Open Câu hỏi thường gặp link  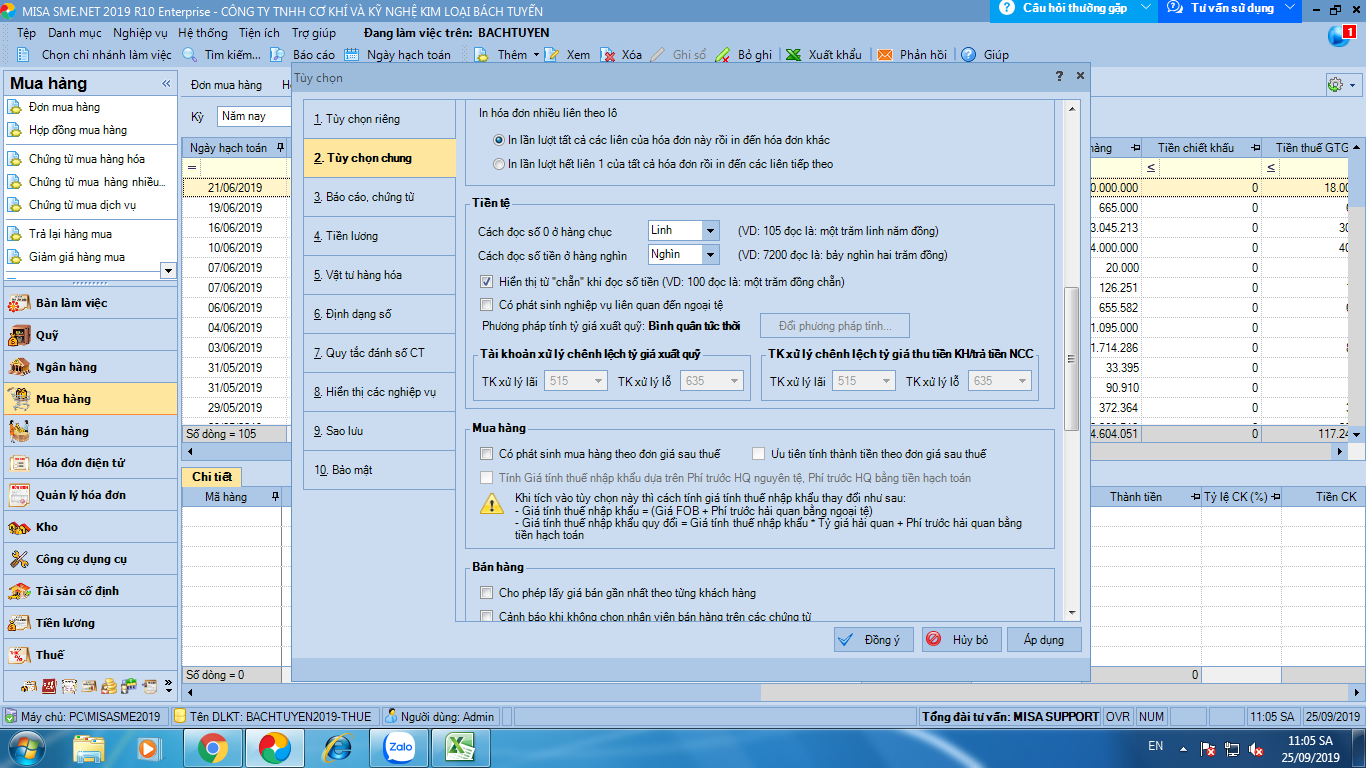tap(1074, 9)
